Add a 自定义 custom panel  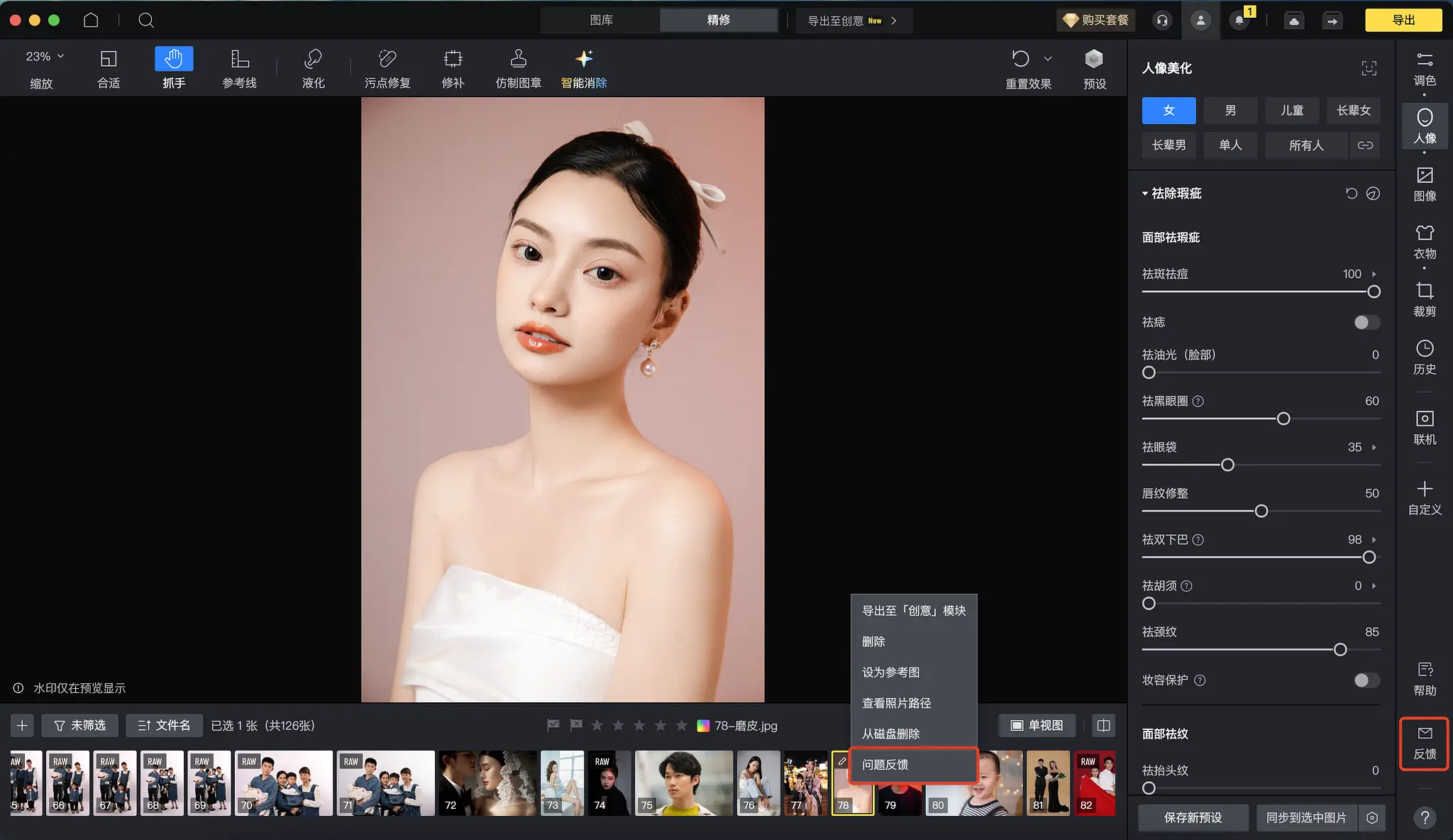click(1425, 498)
